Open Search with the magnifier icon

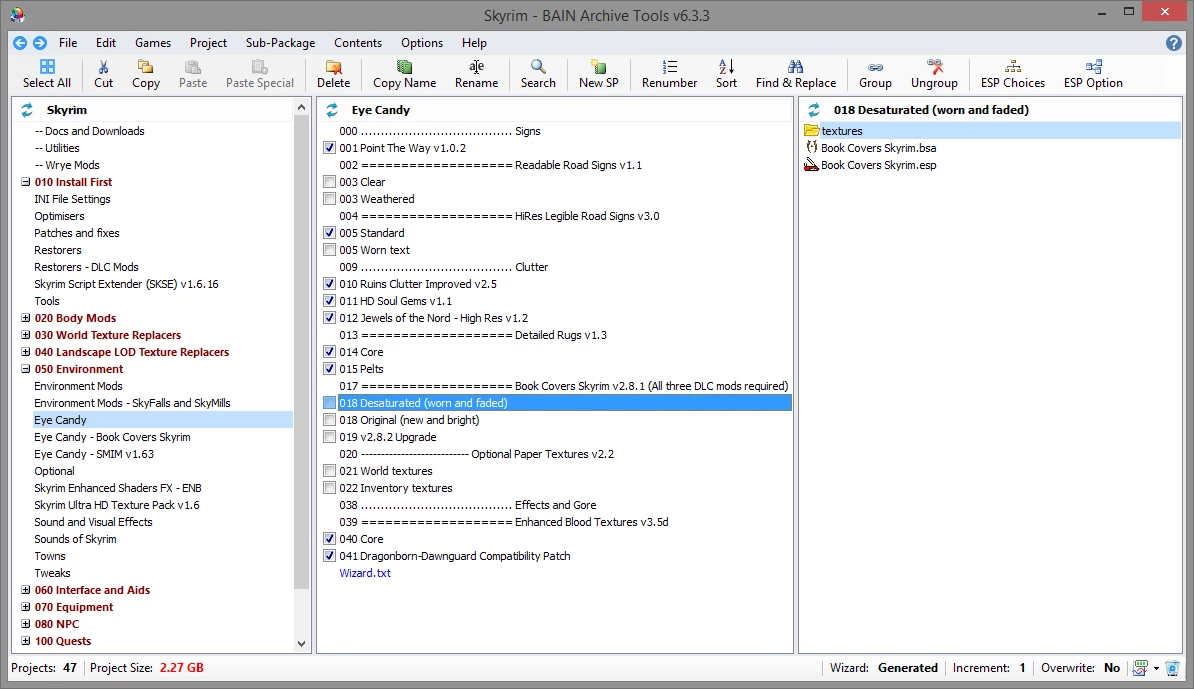pos(538,67)
